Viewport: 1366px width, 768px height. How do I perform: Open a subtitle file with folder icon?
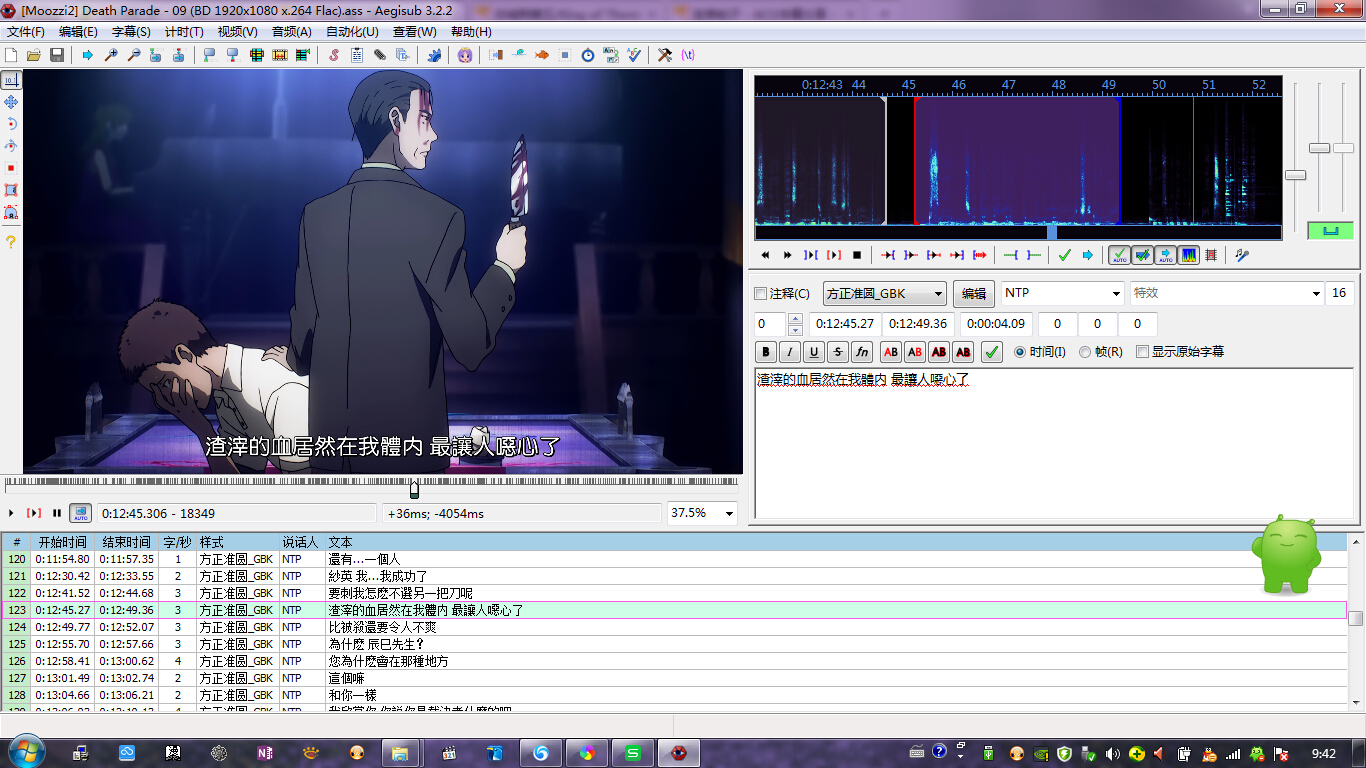click(x=34, y=55)
